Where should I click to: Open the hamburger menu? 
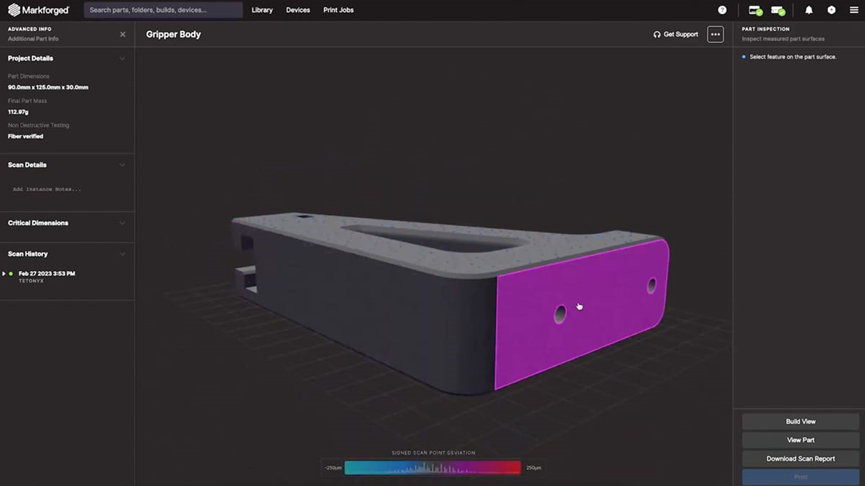853,10
